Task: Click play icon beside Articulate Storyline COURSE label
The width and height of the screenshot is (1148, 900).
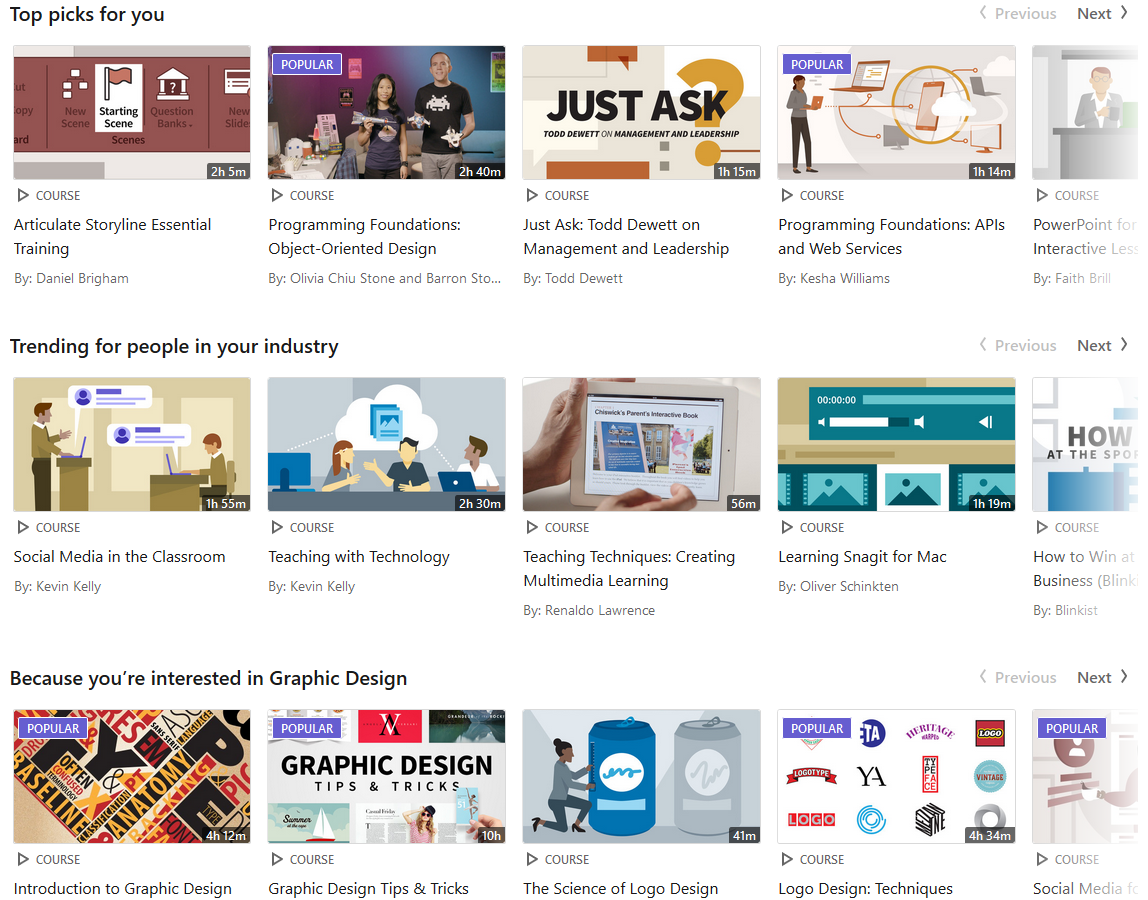Action: pyautogui.click(x=23, y=196)
